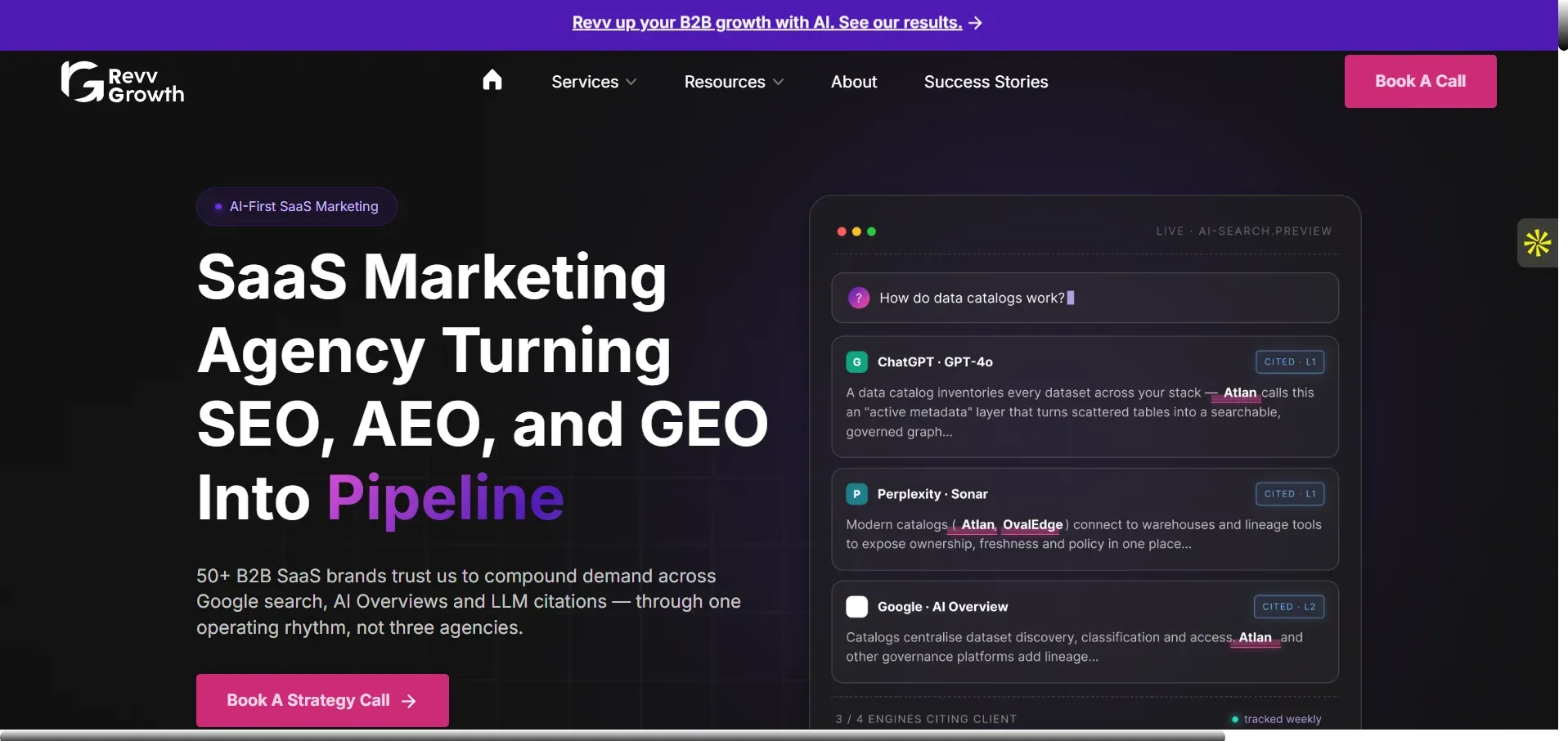1568x741 pixels.
Task: Click the '50+ B2B SaaS brands' paragraph
Action: click(x=469, y=602)
